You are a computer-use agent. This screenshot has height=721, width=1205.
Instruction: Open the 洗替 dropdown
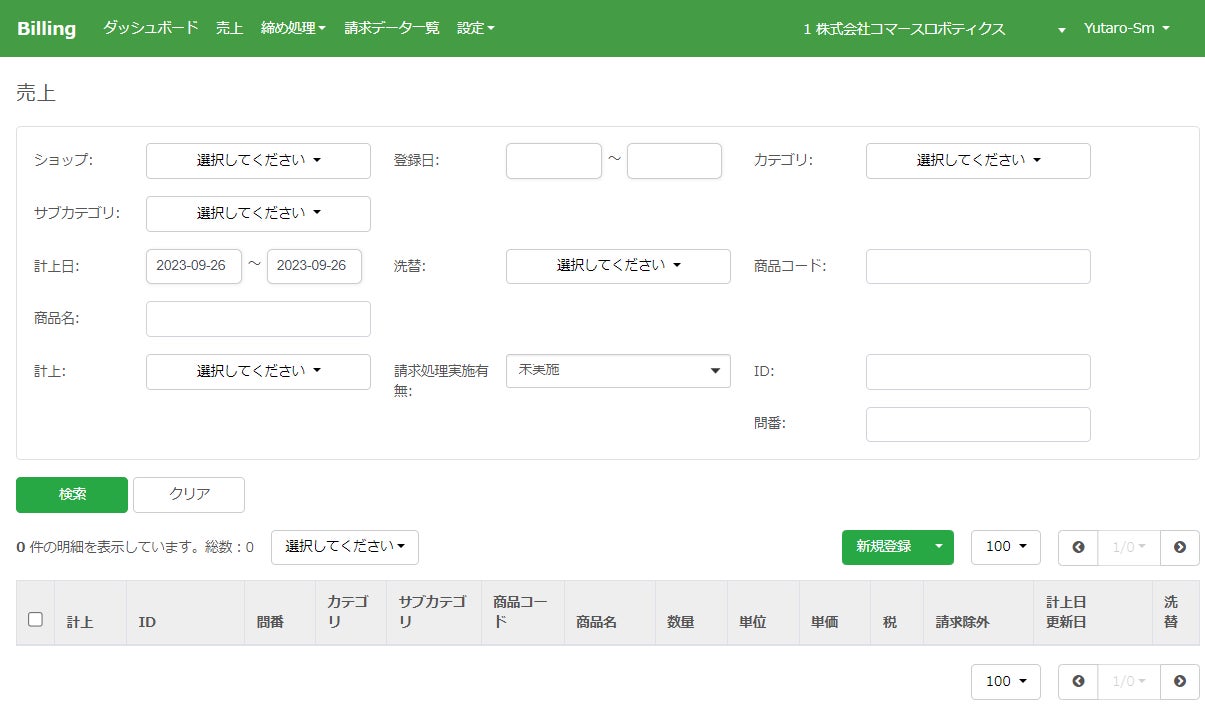(618, 266)
